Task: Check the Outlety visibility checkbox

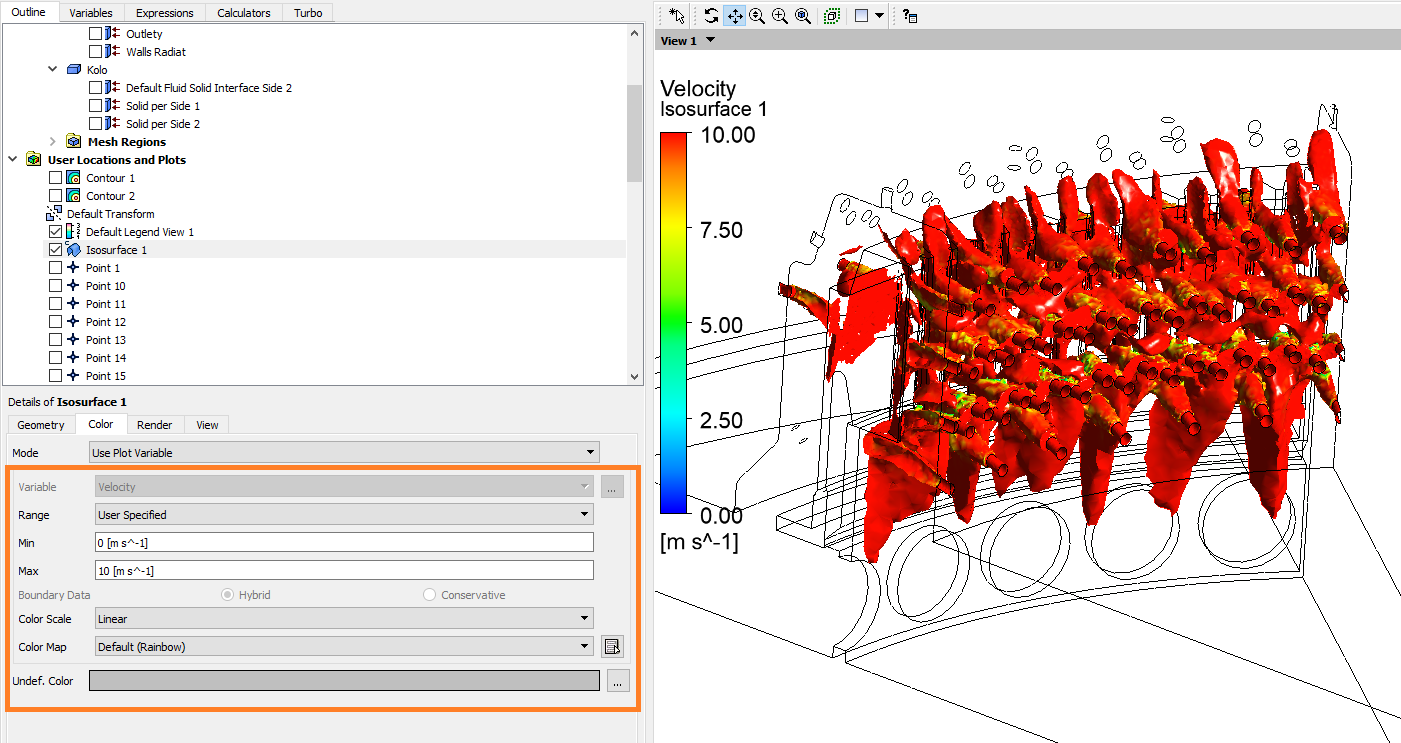Action: [x=95, y=34]
